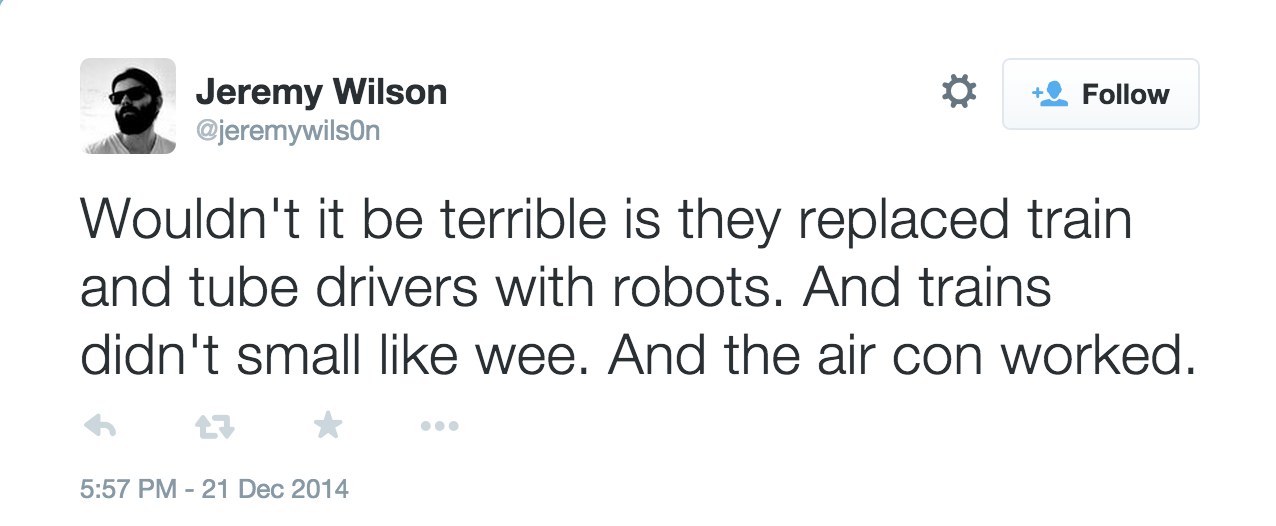
Task: Open the @jeremywils0n handle link
Action: pyautogui.click(x=288, y=131)
